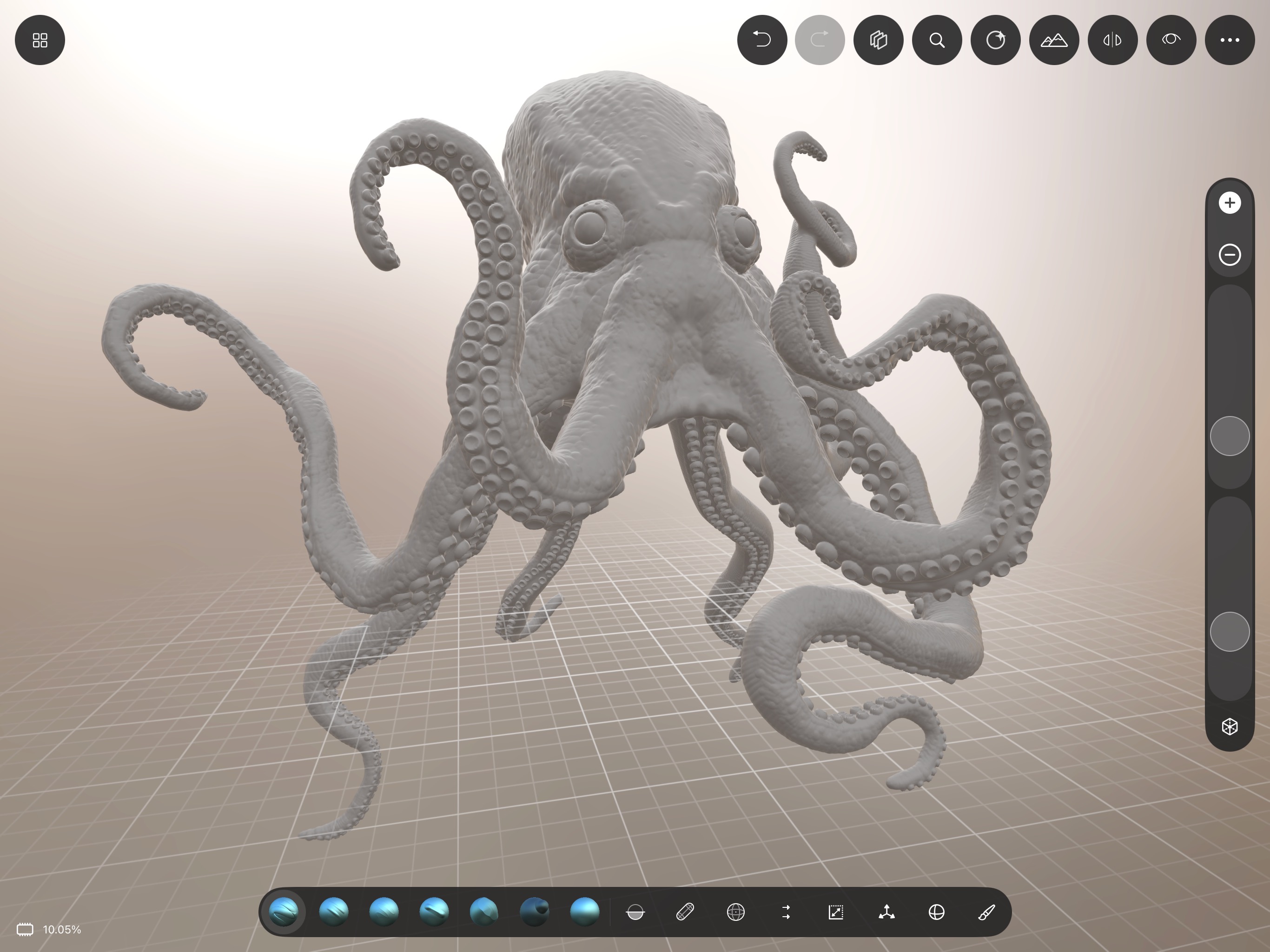Screen dimensions: 1270x952
Task: Open the environment mountains panel
Action: 1054,40
